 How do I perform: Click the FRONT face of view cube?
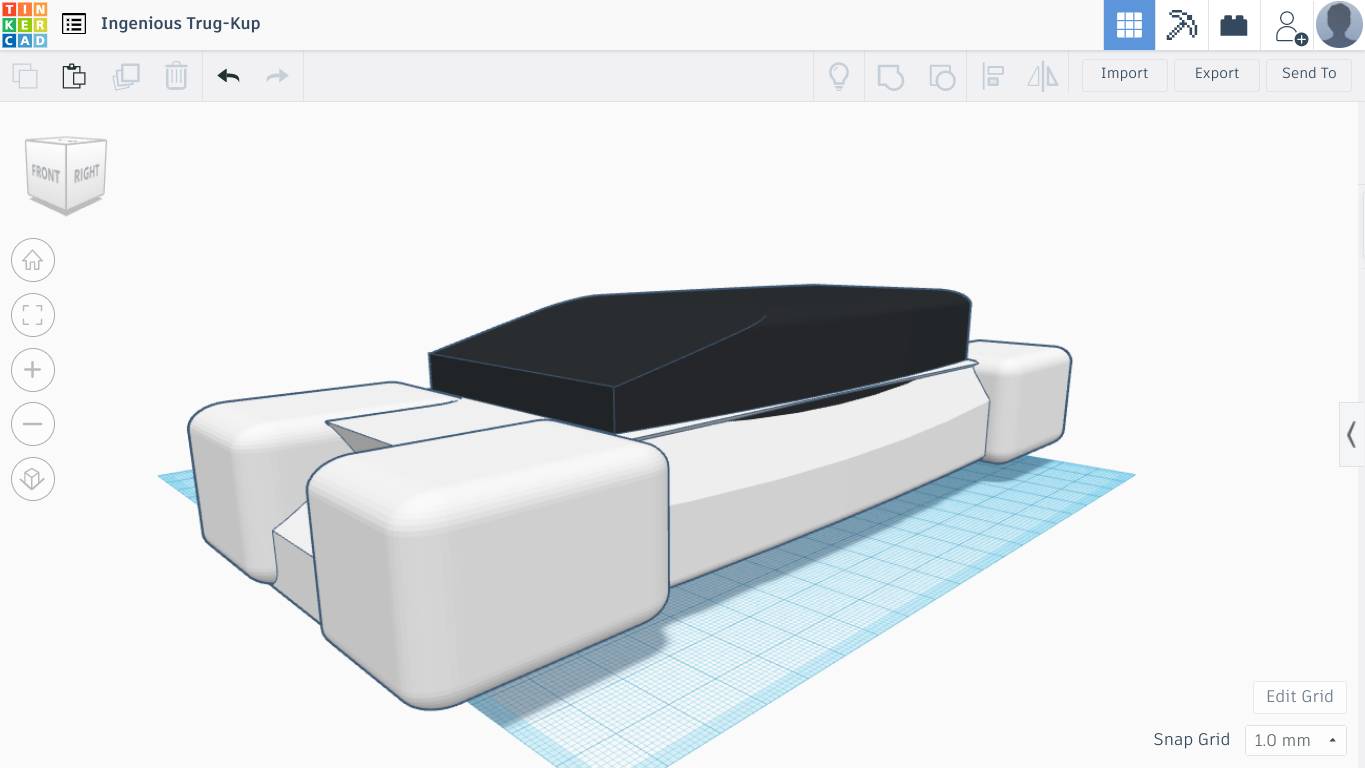[46, 174]
